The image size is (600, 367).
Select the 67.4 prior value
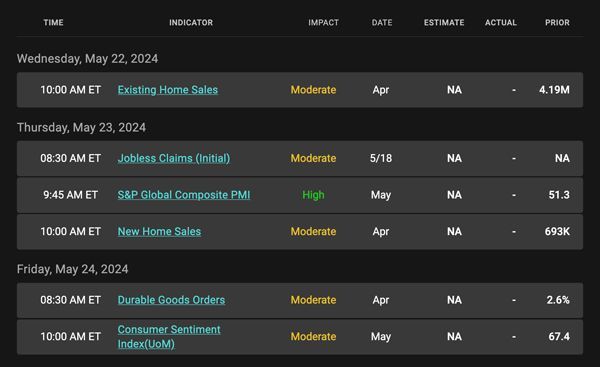tap(559, 337)
